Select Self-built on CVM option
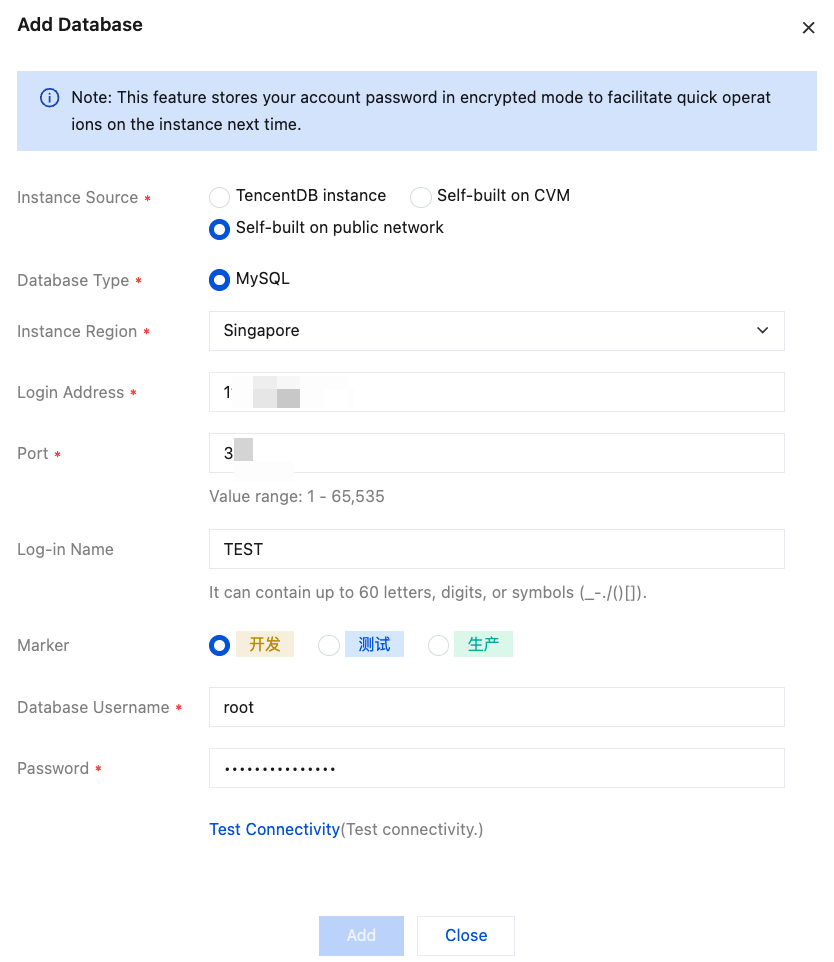Viewport: 834px width, 962px height. pos(421,197)
